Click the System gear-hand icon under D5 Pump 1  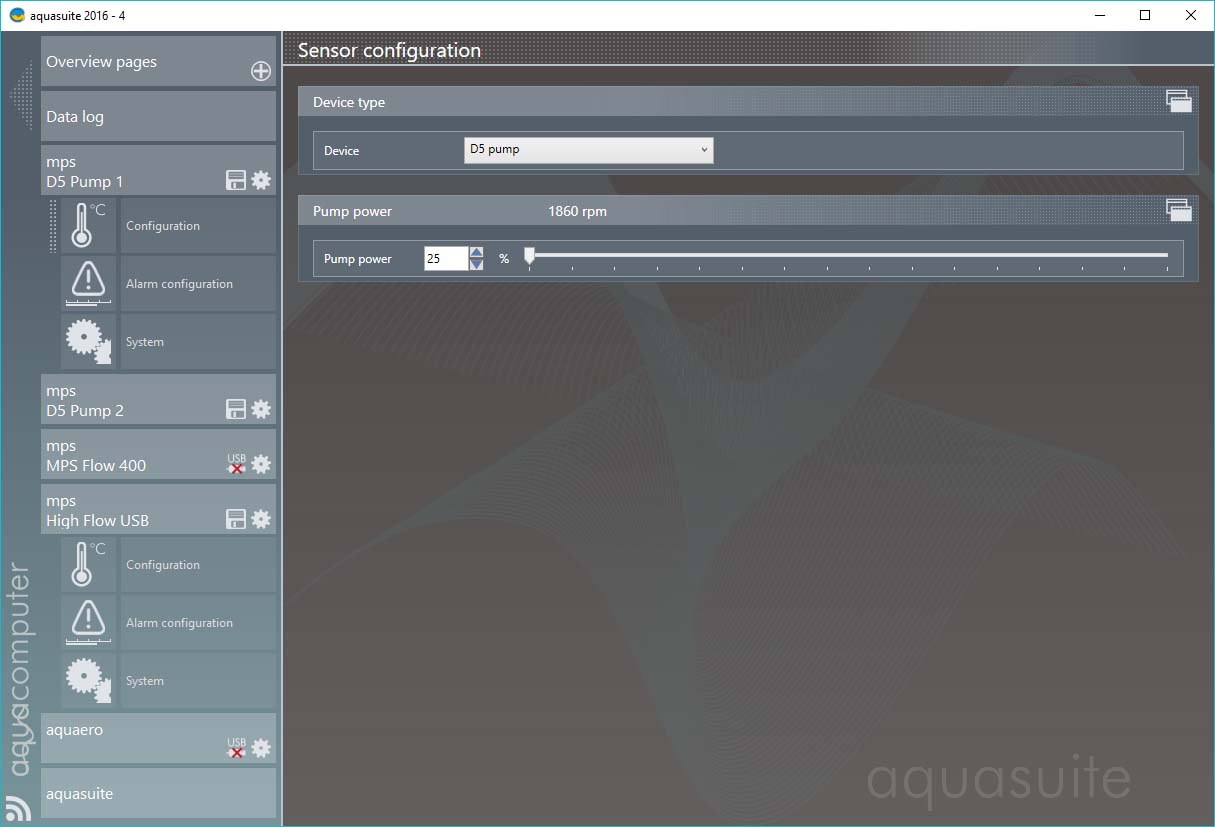coord(88,342)
